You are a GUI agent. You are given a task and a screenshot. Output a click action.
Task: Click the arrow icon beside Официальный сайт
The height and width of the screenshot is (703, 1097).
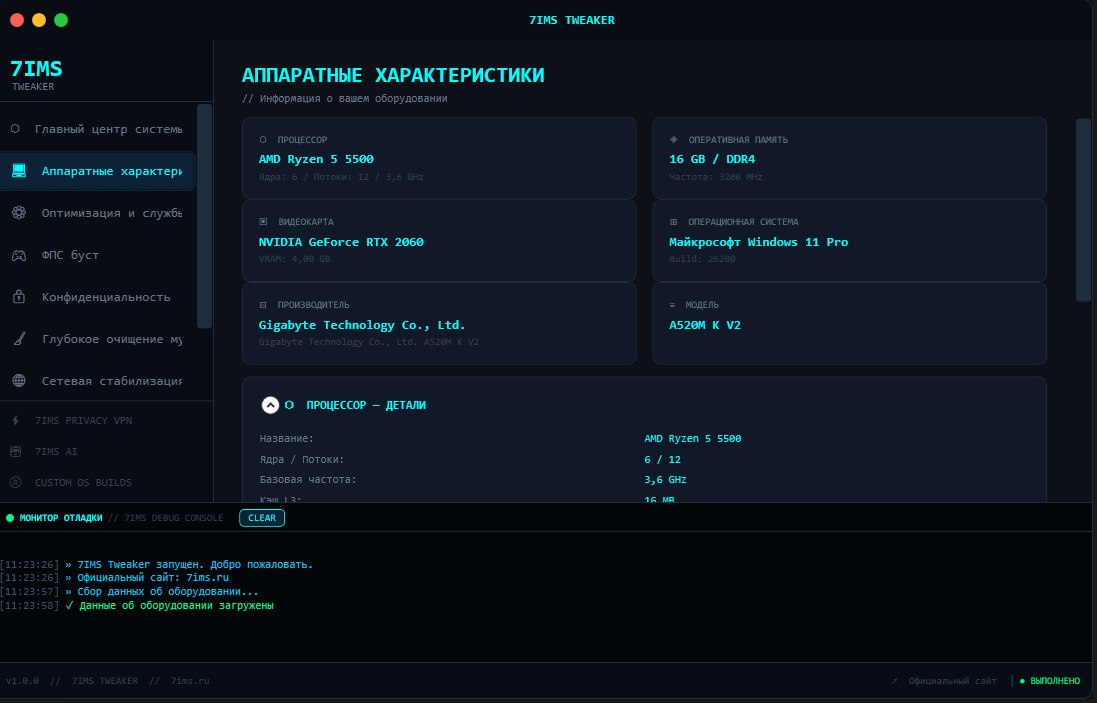(894, 681)
